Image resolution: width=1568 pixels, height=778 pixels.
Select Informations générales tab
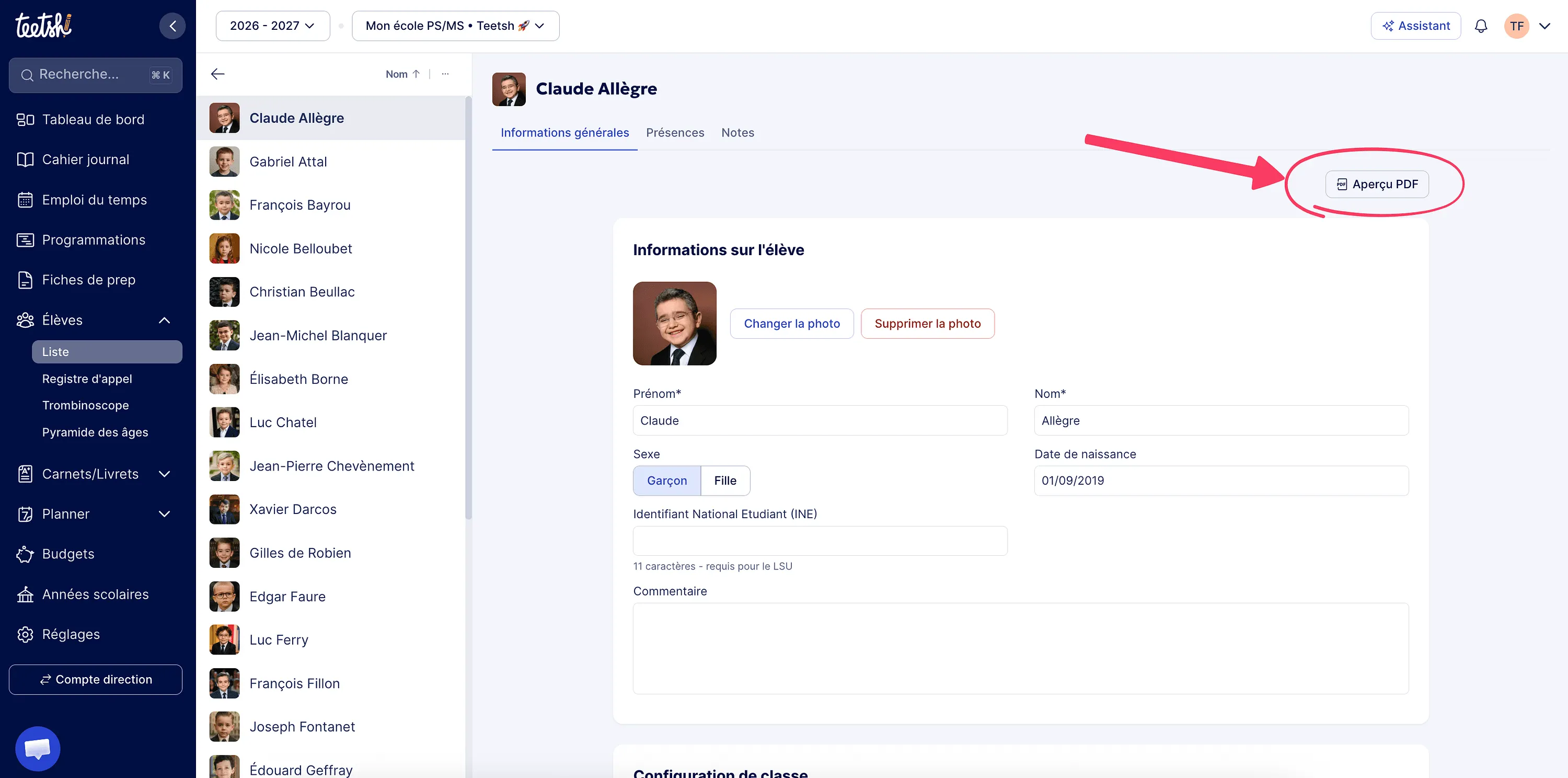[x=564, y=133]
